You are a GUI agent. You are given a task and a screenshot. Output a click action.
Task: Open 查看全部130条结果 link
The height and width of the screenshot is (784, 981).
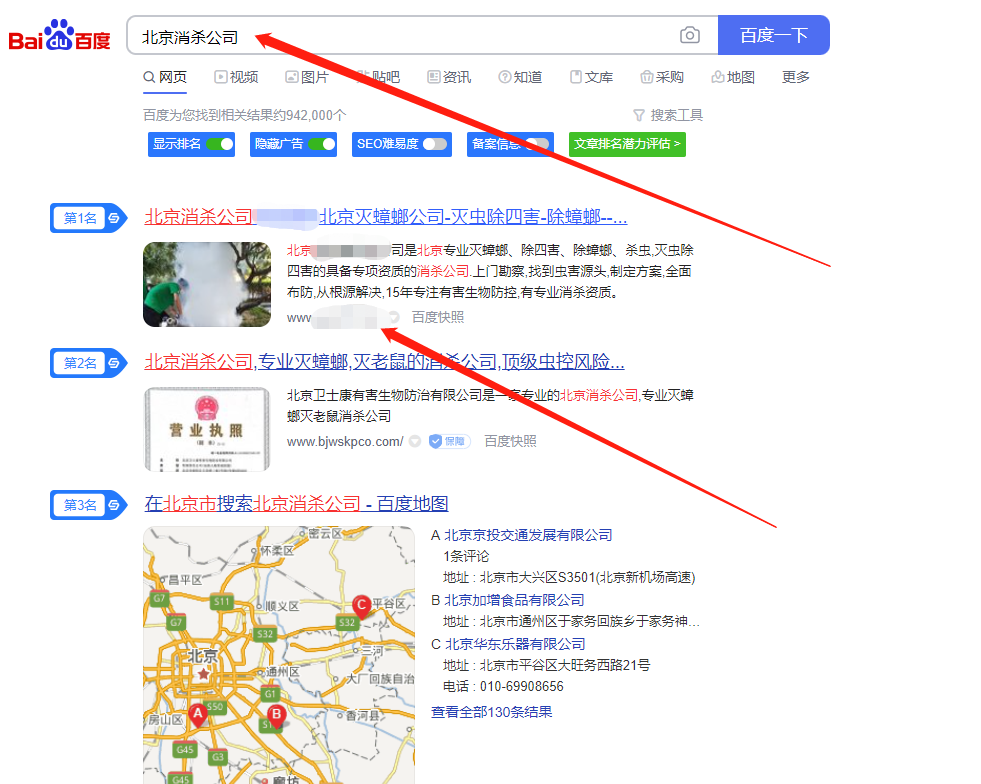click(491, 712)
